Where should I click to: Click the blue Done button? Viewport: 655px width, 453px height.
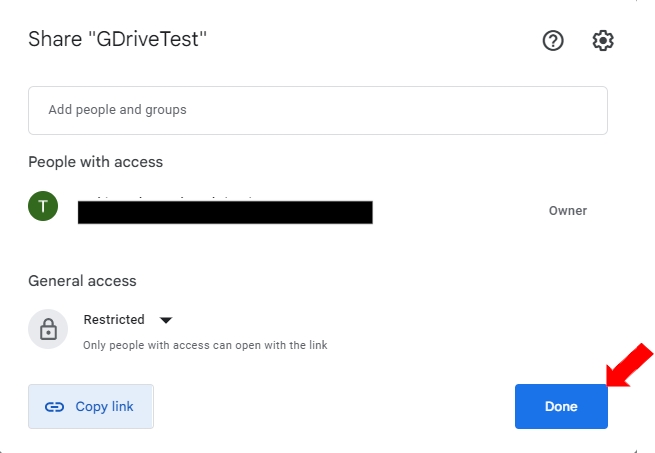pos(561,407)
